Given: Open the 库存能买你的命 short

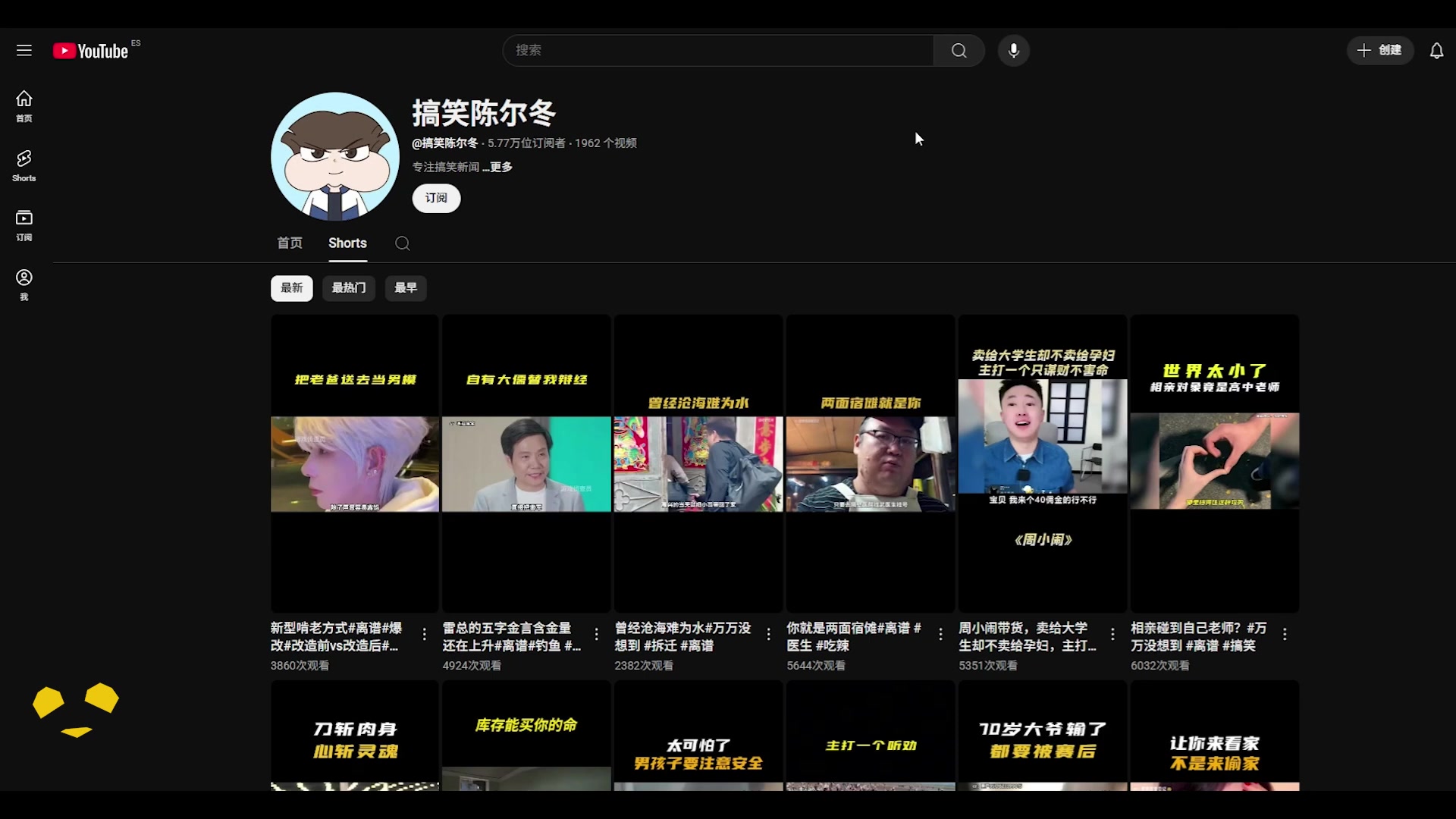Looking at the screenshot, I should point(526,736).
